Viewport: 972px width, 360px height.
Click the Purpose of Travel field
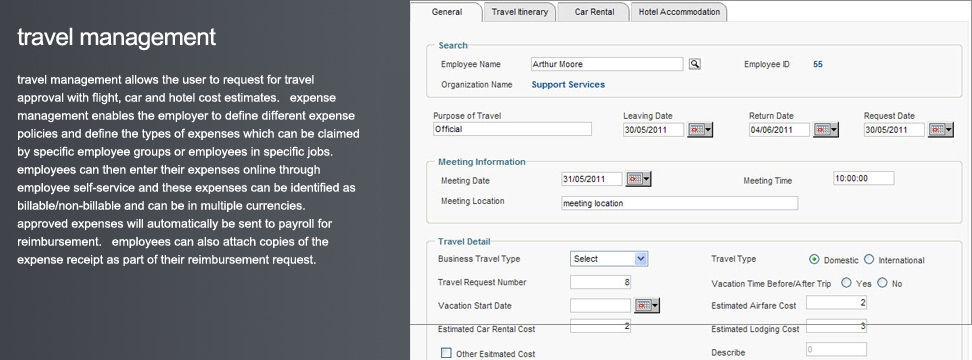[512, 130]
